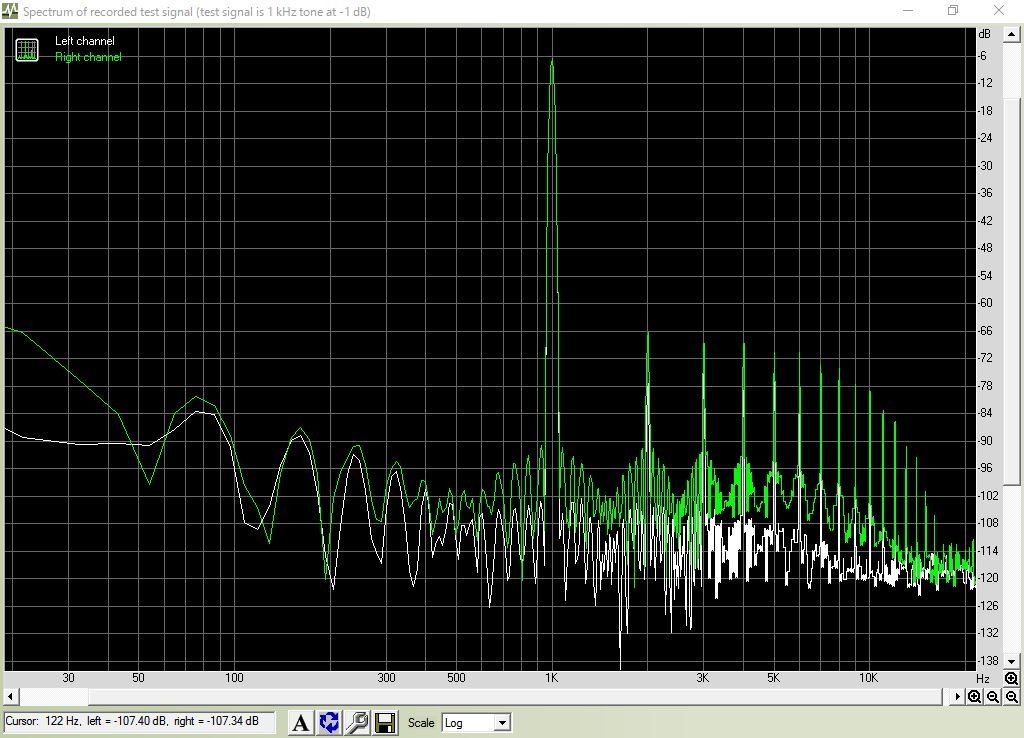Screen dimensions: 1024x738
Task: Click the vertical scrollbar thumb
Action: point(1012,292)
